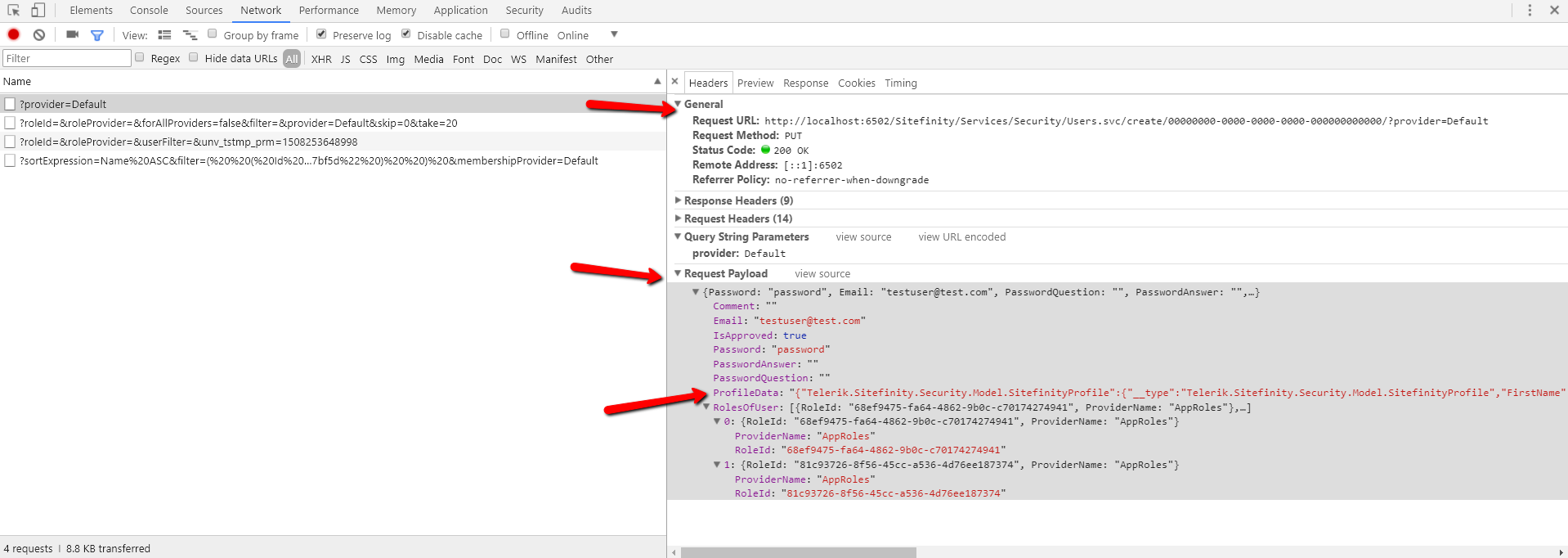
Task: Click the view URL encoded link
Action: pyautogui.click(x=961, y=237)
